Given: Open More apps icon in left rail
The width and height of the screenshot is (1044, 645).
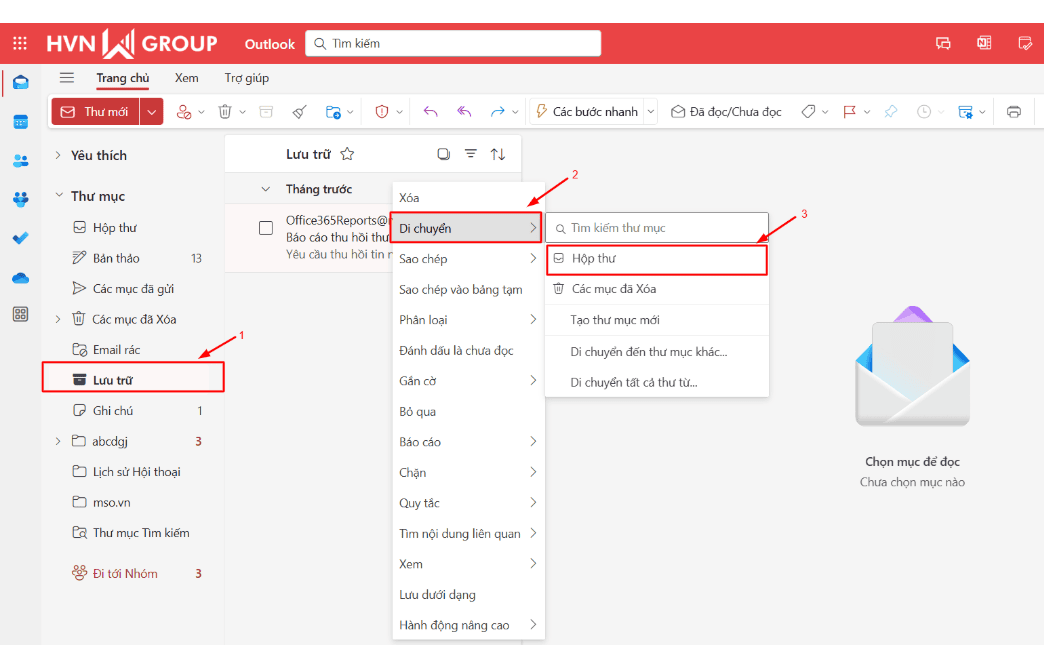Looking at the screenshot, I should (x=21, y=314).
